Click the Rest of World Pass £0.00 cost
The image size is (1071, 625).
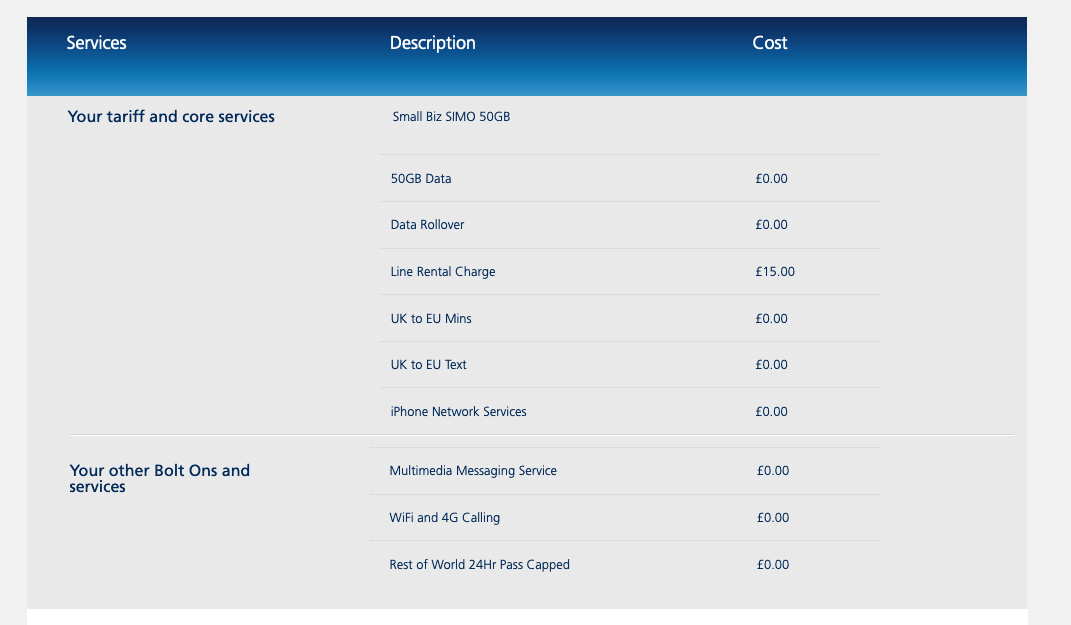click(x=773, y=565)
